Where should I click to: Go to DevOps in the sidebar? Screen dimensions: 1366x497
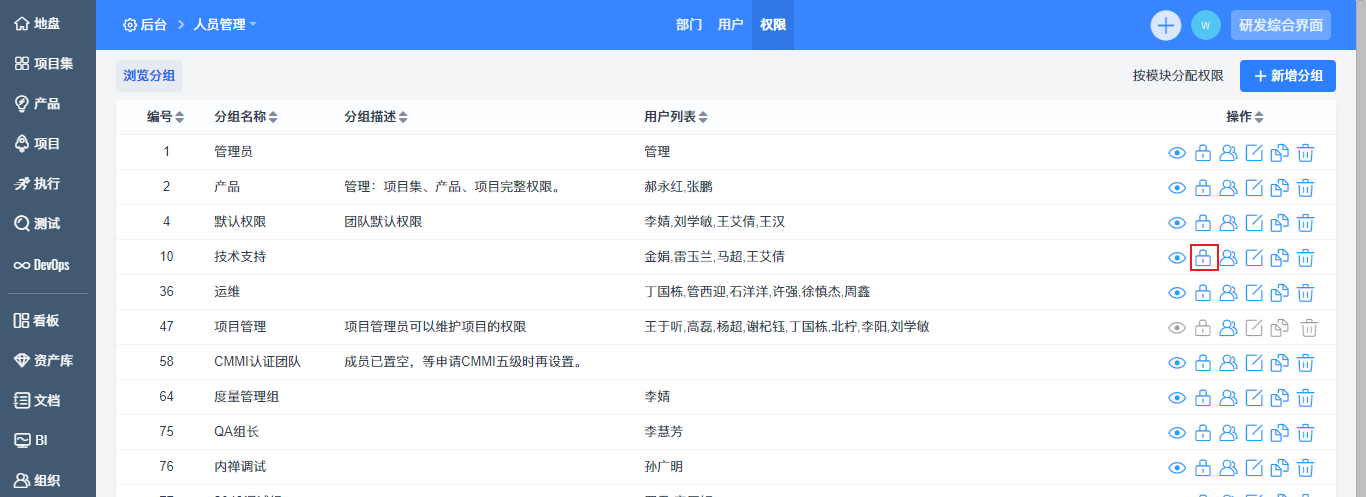click(x=40, y=265)
